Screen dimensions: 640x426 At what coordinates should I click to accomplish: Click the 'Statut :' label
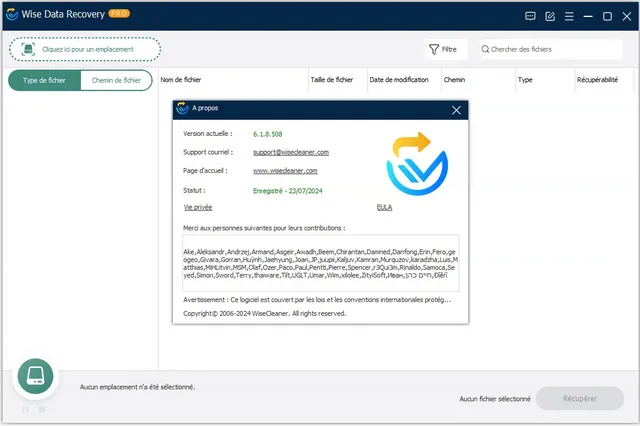pyautogui.click(x=194, y=191)
